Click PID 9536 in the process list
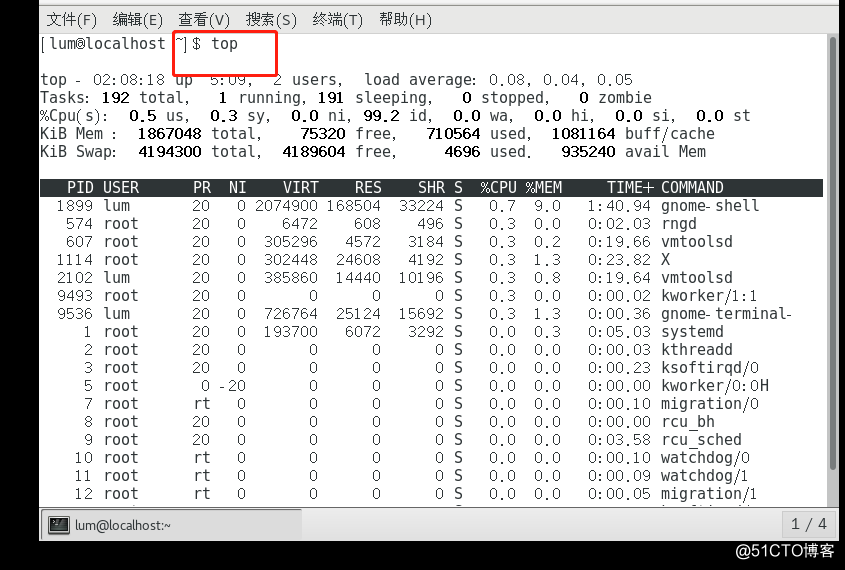The width and height of the screenshot is (845, 570). pos(75,314)
